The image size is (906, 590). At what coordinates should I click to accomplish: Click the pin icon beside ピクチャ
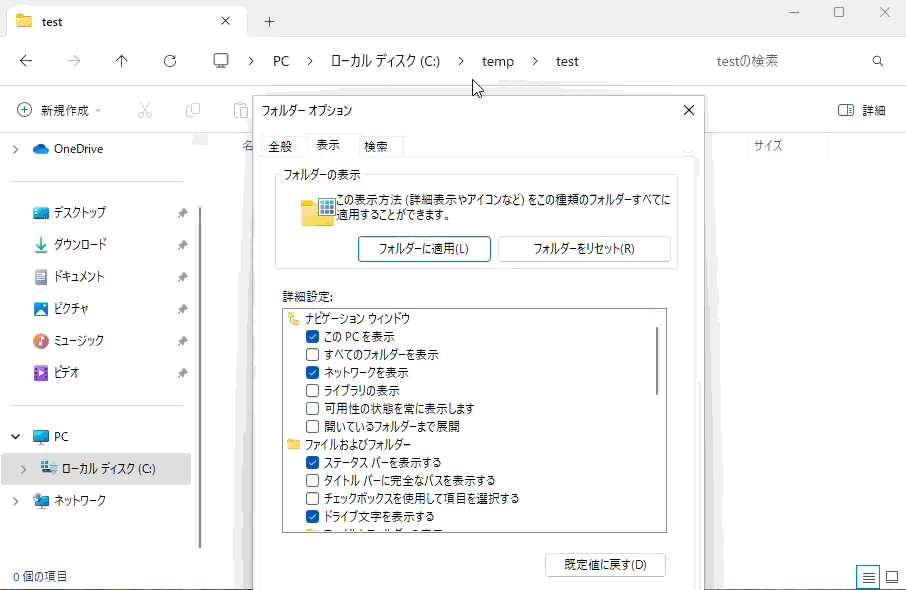[x=183, y=309]
